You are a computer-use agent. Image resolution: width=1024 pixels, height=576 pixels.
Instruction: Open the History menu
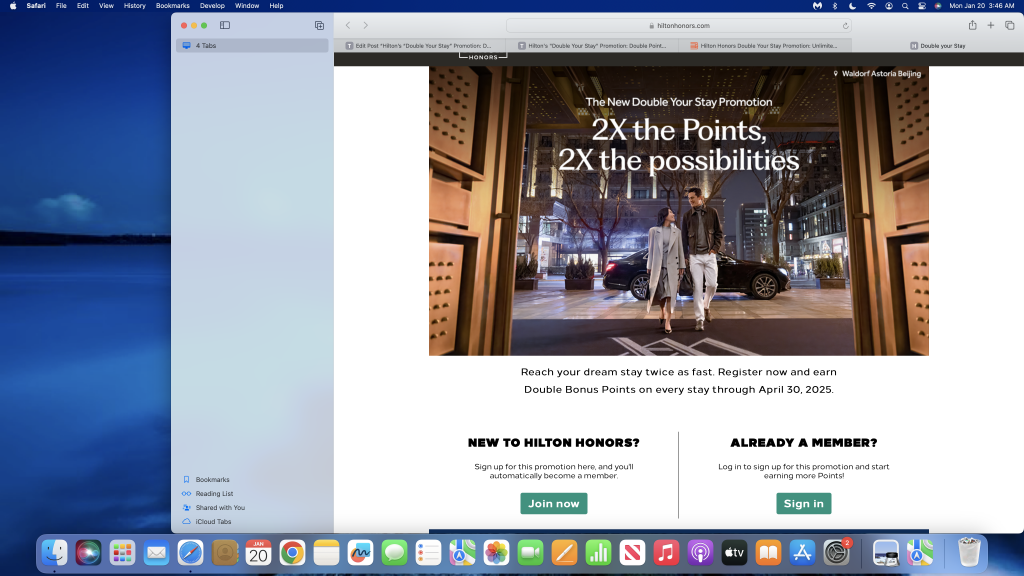tap(135, 6)
